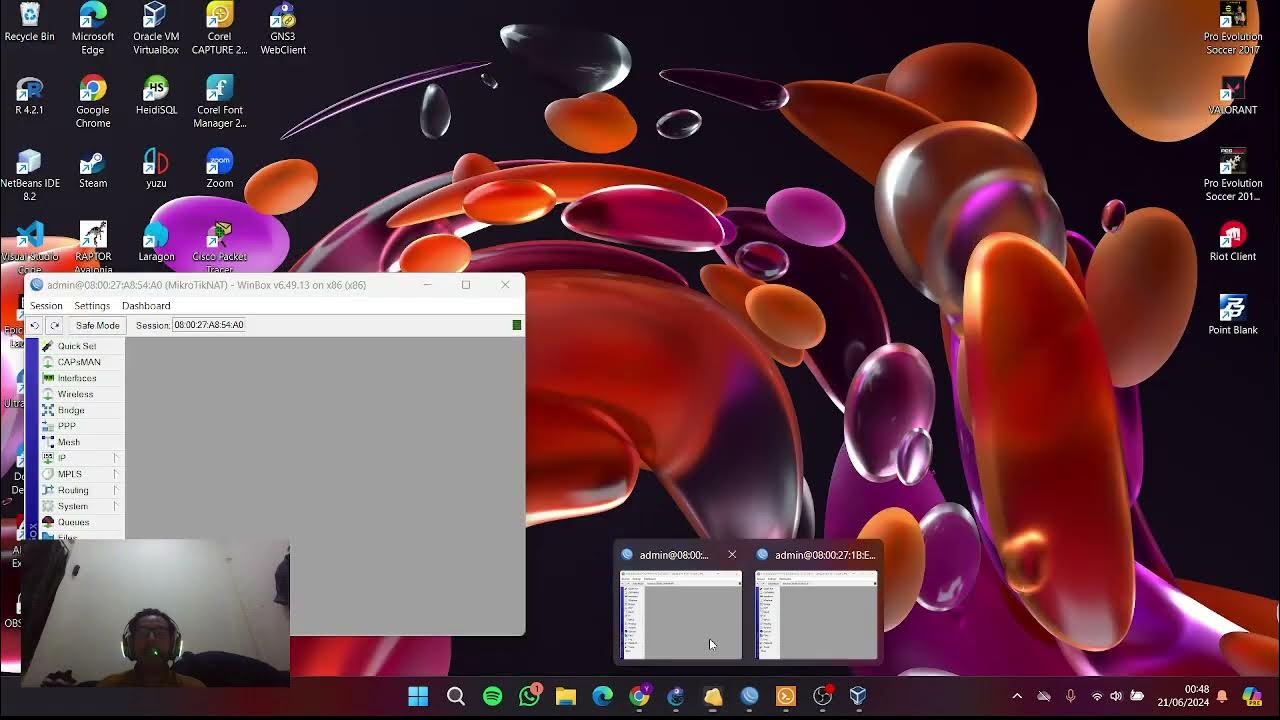
Task: Open Point Blank desktop shortcut
Action: [1232, 315]
